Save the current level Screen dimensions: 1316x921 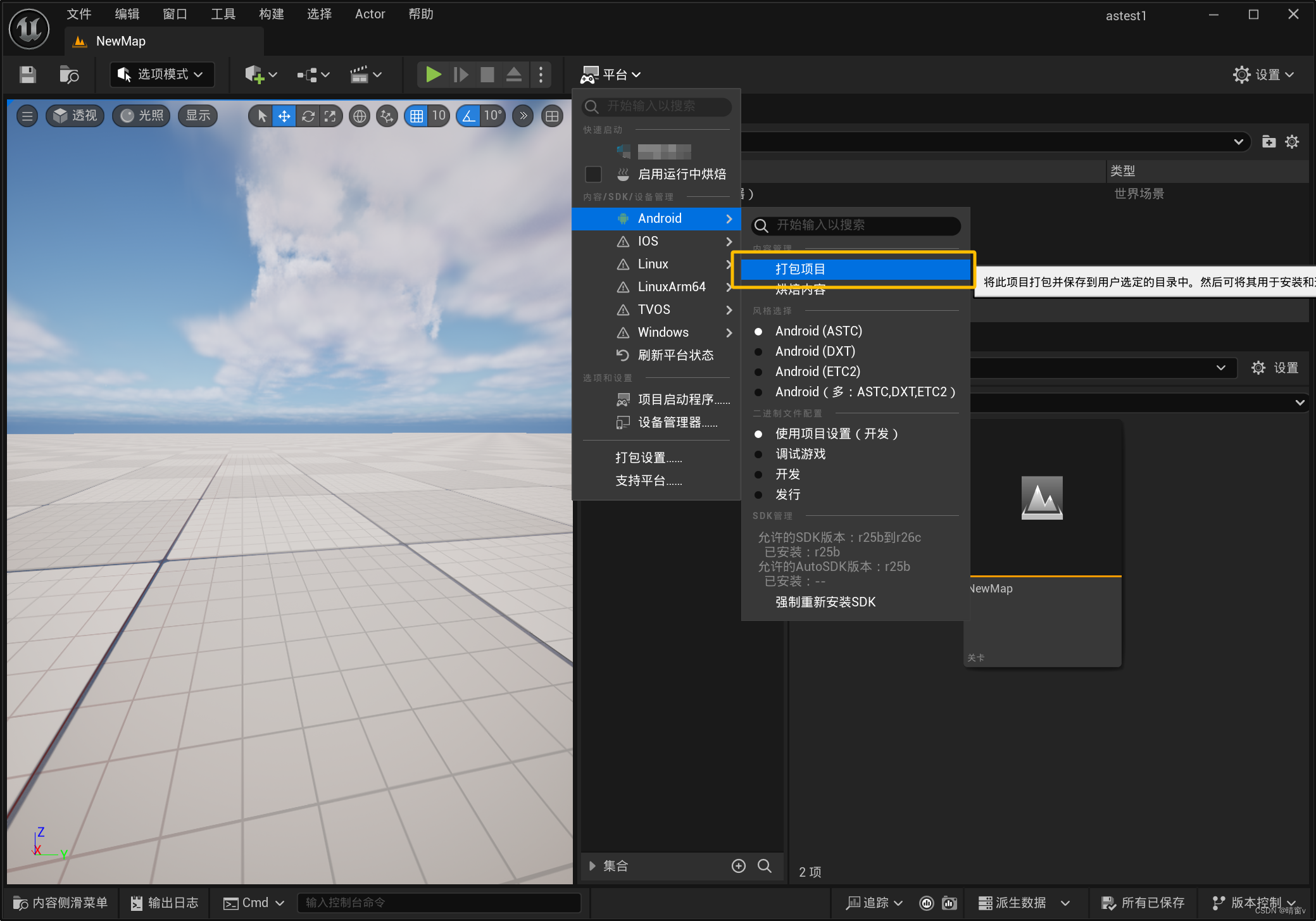point(27,75)
